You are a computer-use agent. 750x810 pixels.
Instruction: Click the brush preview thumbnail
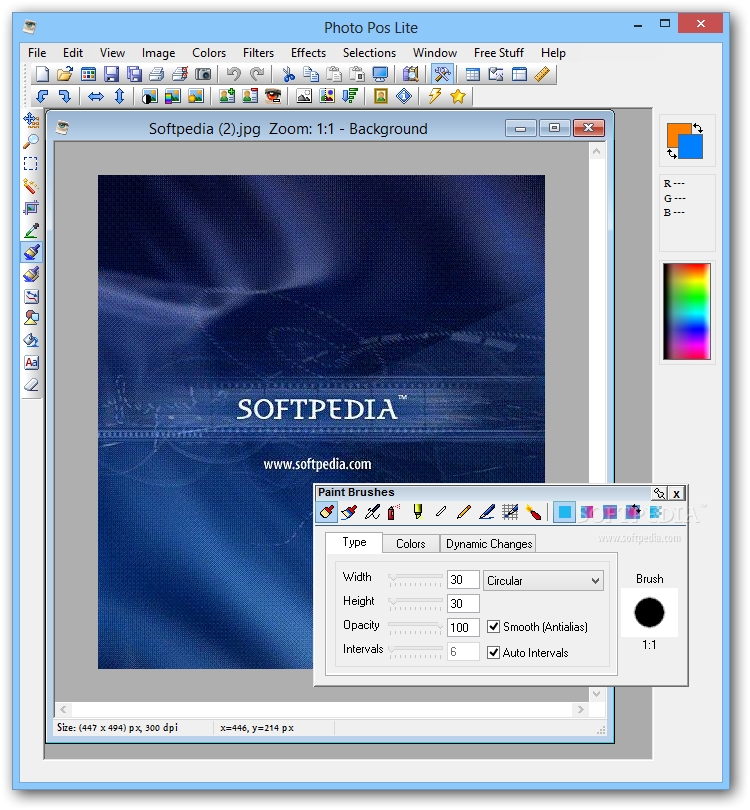pyautogui.click(x=649, y=613)
